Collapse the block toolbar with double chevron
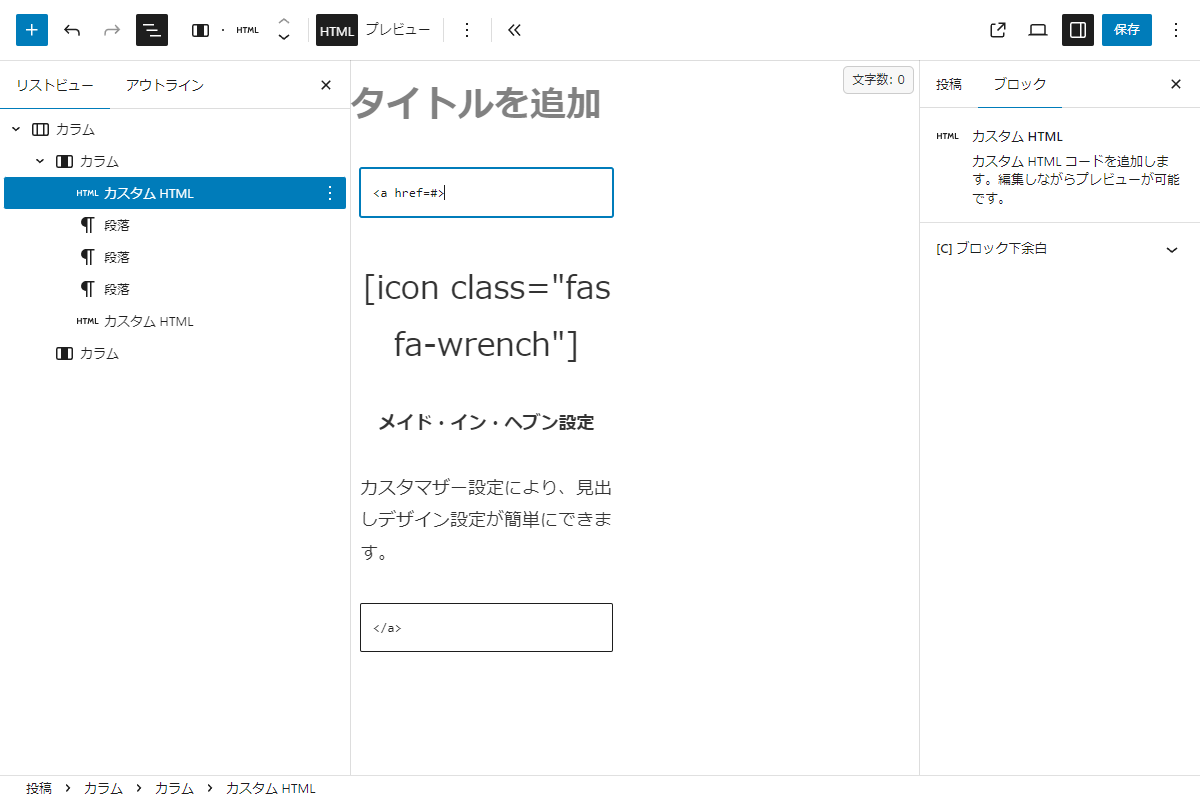The height and width of the screenshot is (800, 1200). click(514, 30)
